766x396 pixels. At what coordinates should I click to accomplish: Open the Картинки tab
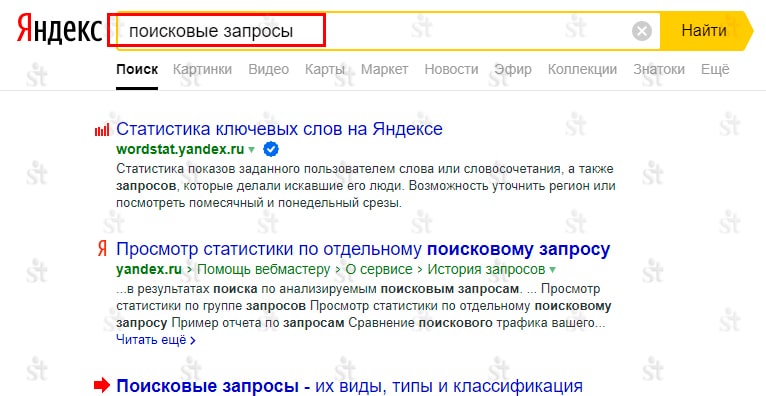(x=202, y=69)
